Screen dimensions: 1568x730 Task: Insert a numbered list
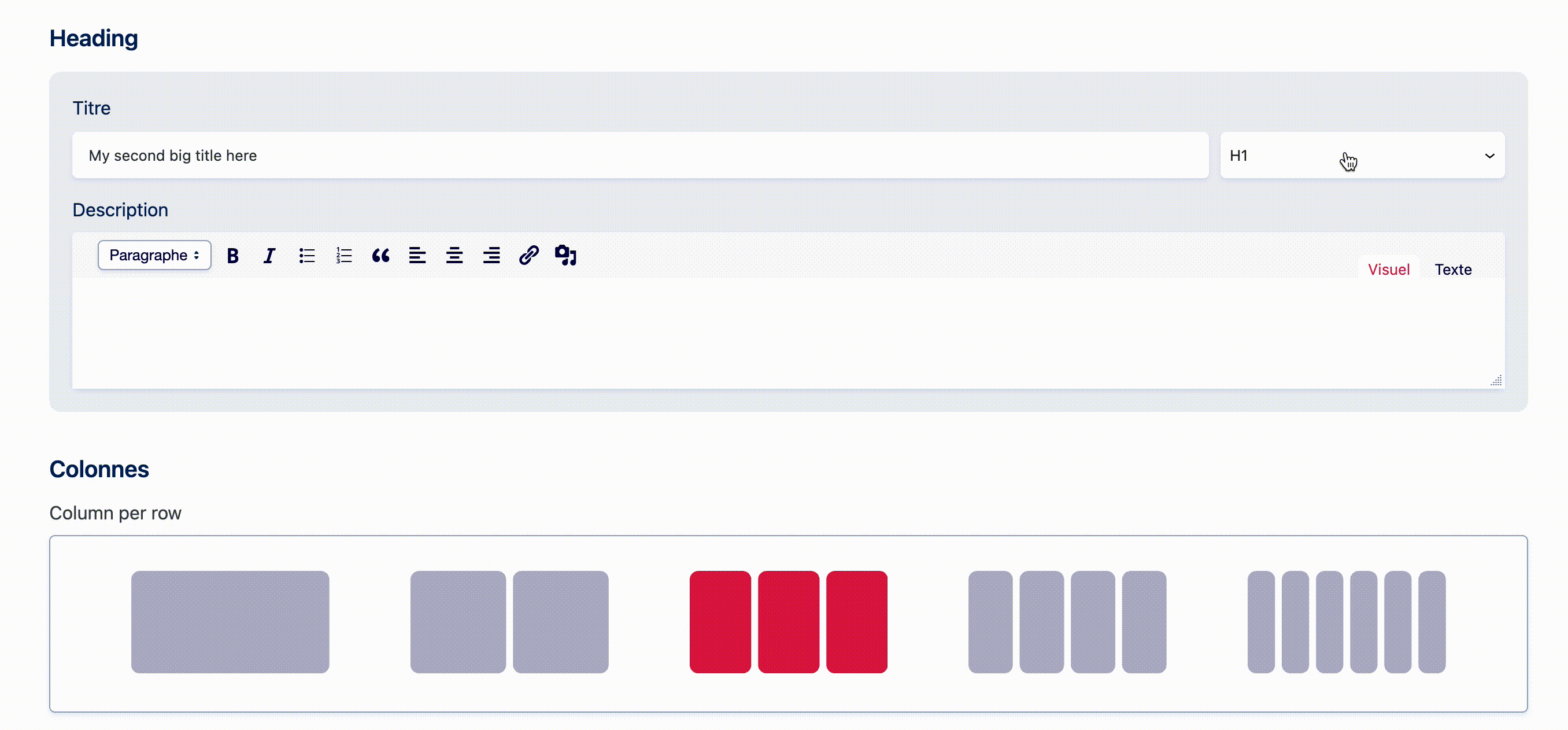tap(344, 256)
